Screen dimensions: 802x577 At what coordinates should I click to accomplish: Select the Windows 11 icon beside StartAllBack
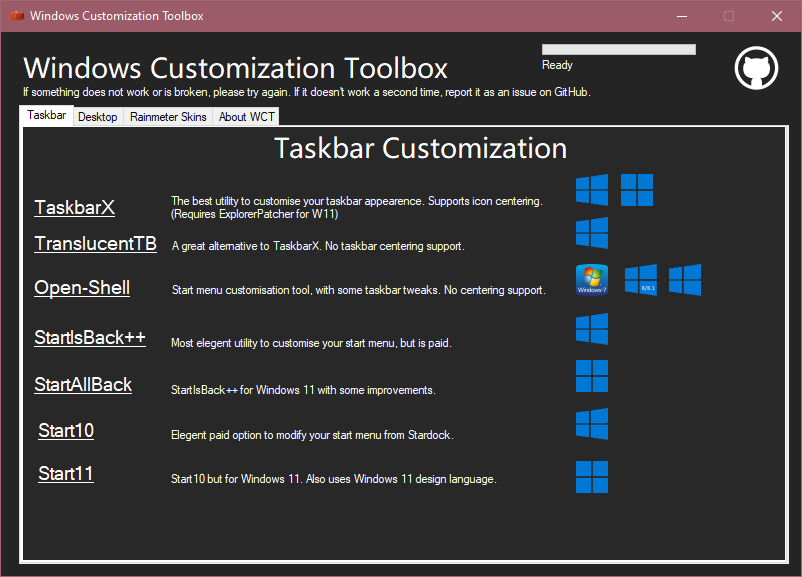tap(591, 376)
